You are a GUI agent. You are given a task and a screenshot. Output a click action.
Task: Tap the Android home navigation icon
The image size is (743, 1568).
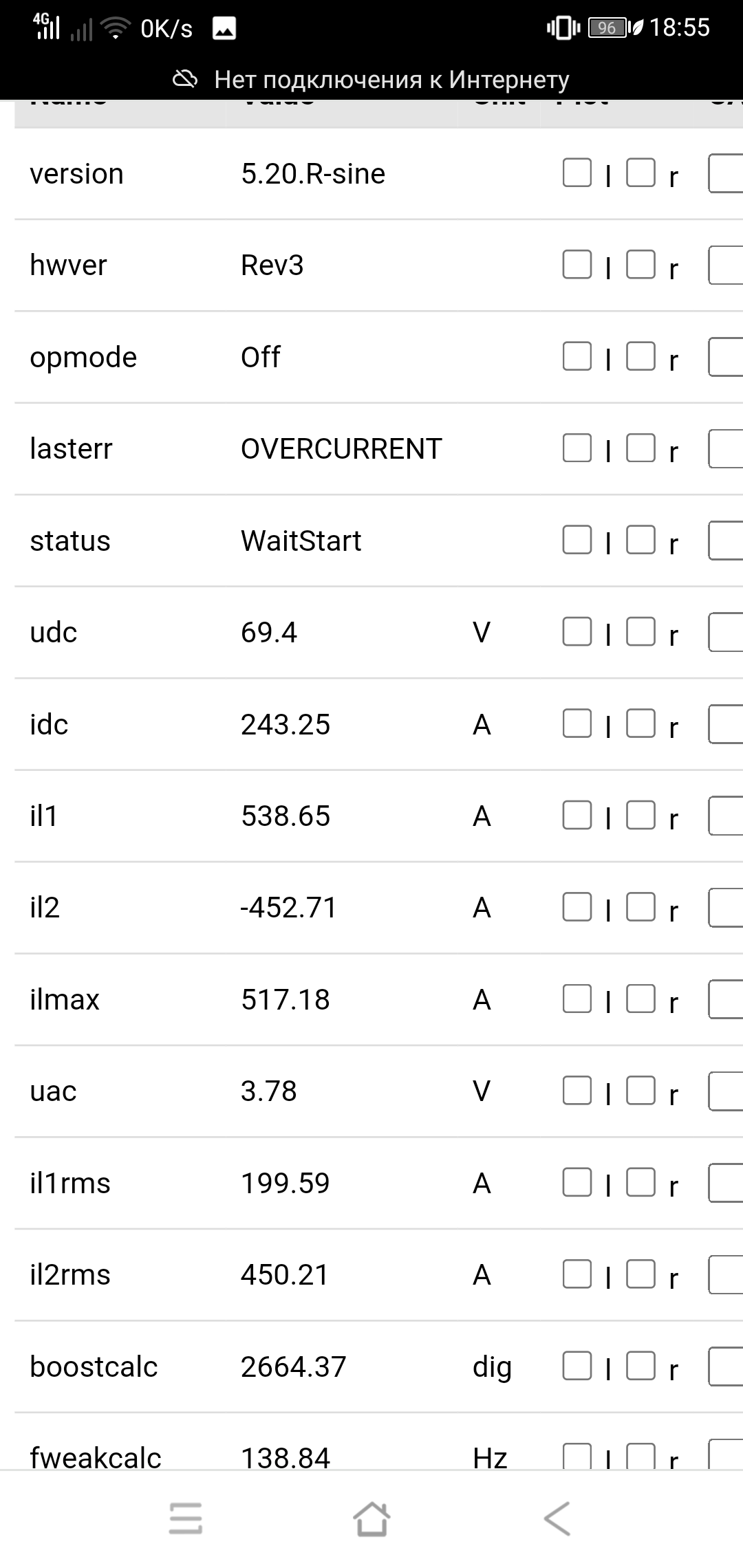pyautogui.click(x=371, y=1518)
